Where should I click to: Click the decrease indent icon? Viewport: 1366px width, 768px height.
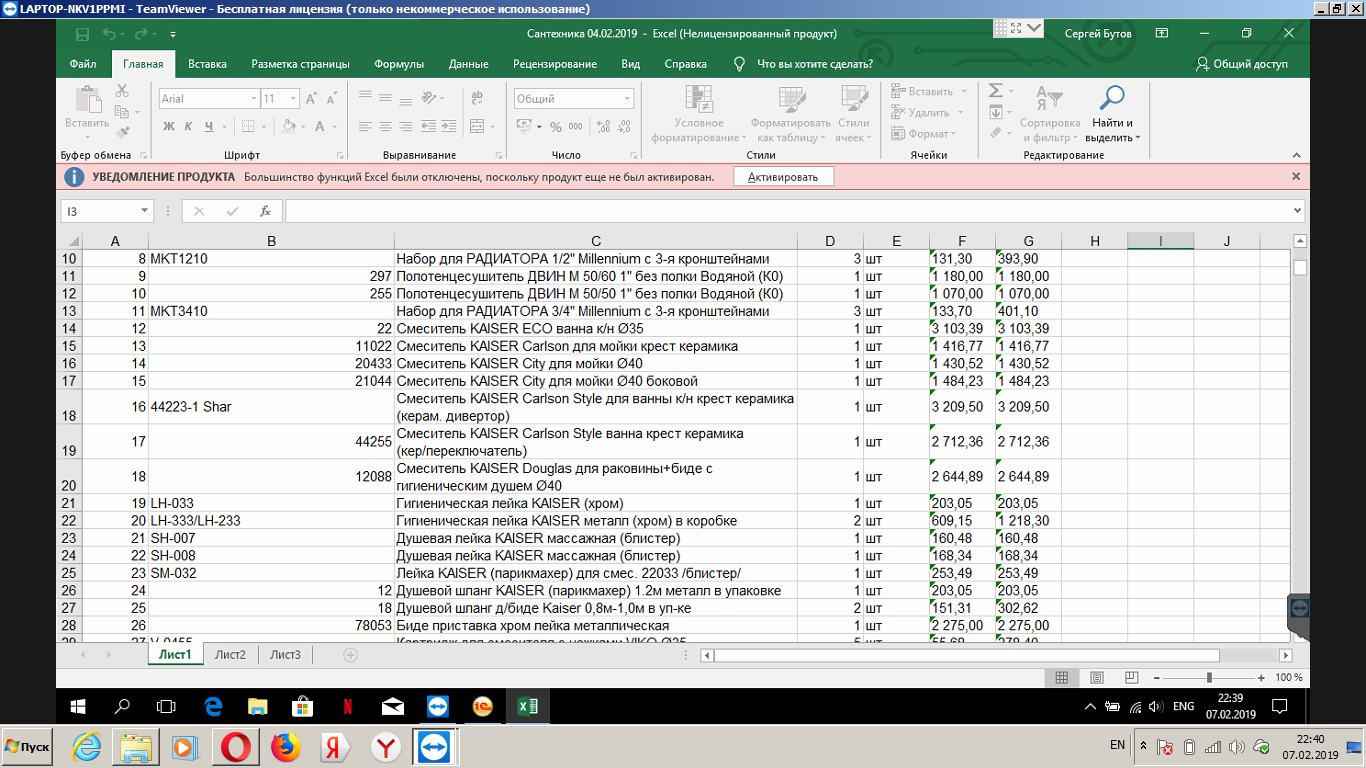pos(430,126)
